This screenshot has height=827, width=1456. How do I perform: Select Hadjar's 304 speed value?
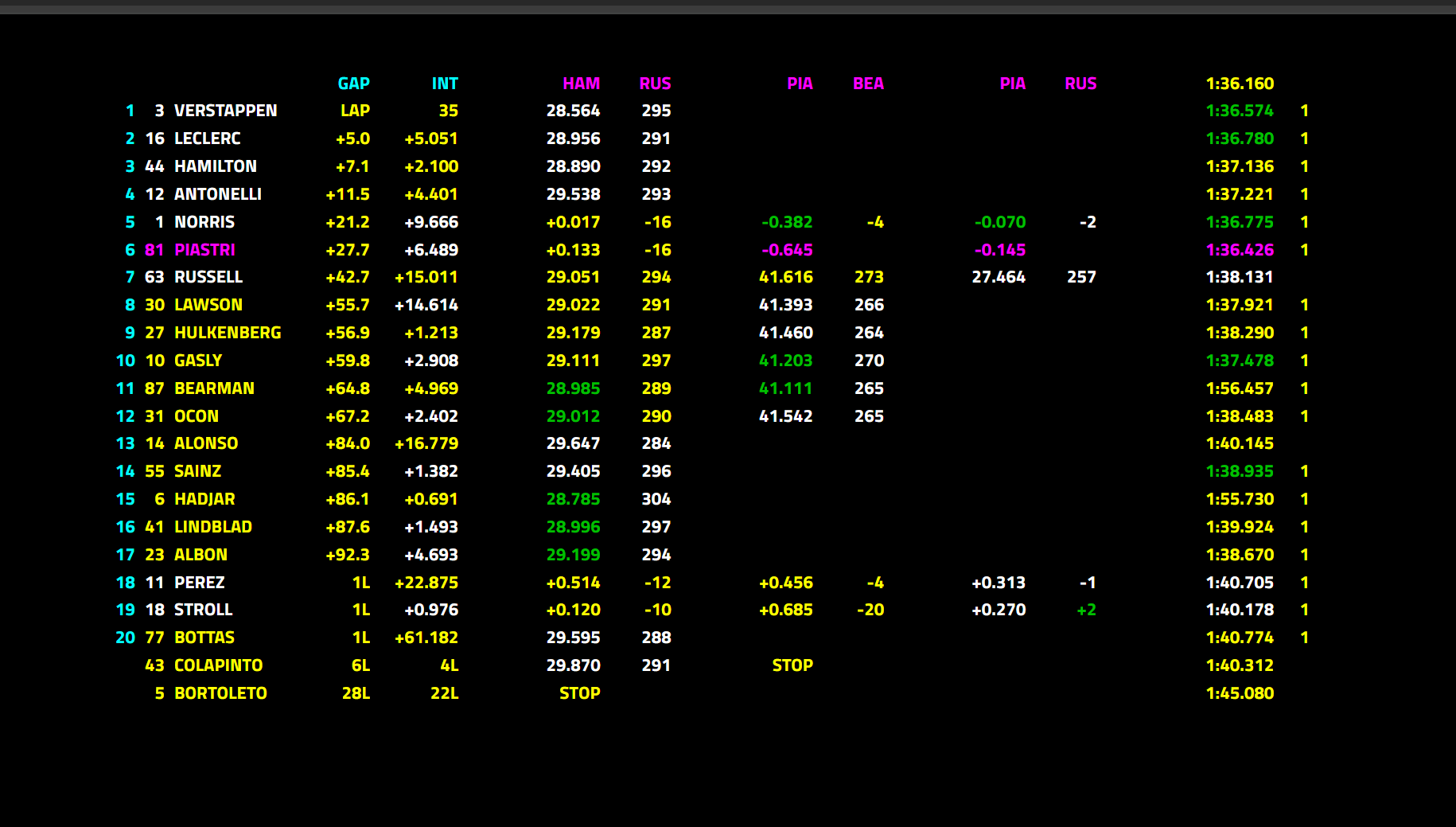(x=656, y=499)
